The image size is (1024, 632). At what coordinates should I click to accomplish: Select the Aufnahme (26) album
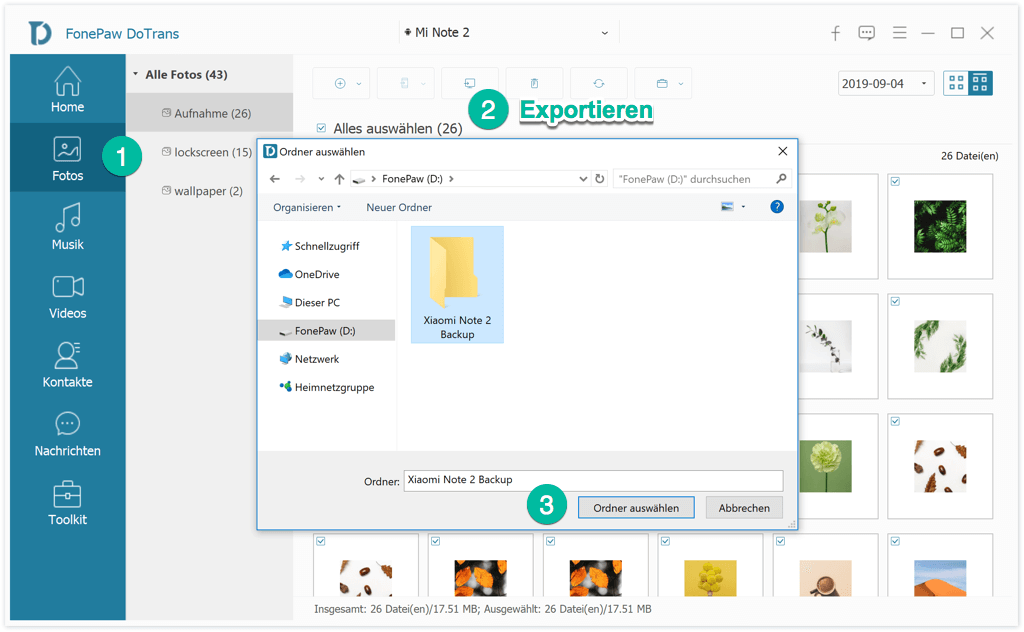pos(209,113)
